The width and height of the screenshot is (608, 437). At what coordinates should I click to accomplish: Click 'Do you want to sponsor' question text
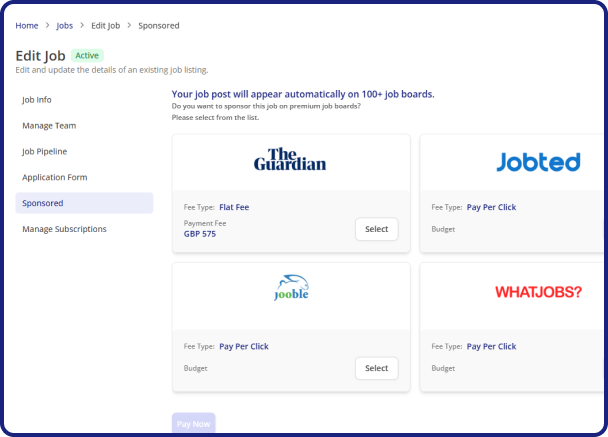pyautogui.click(x=266, y=106)
